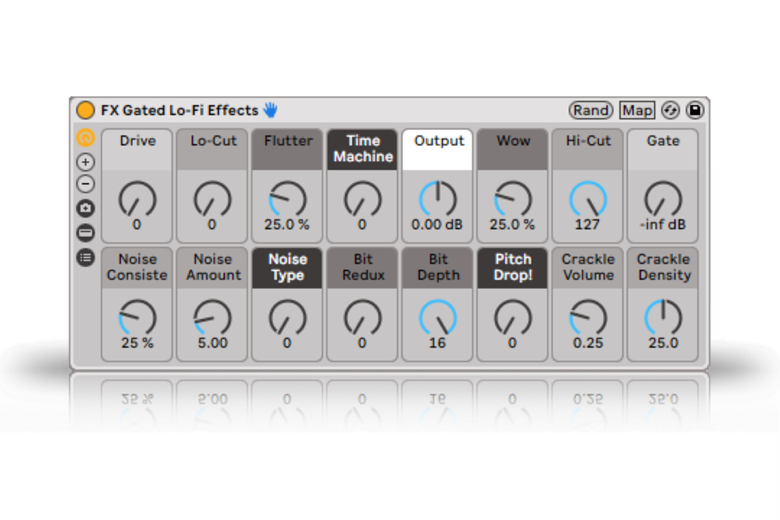The height and width of the screenshot is (520, 780).
Task: Show the chain list icon
Action: pyautogui.click(x=86, y=232)
